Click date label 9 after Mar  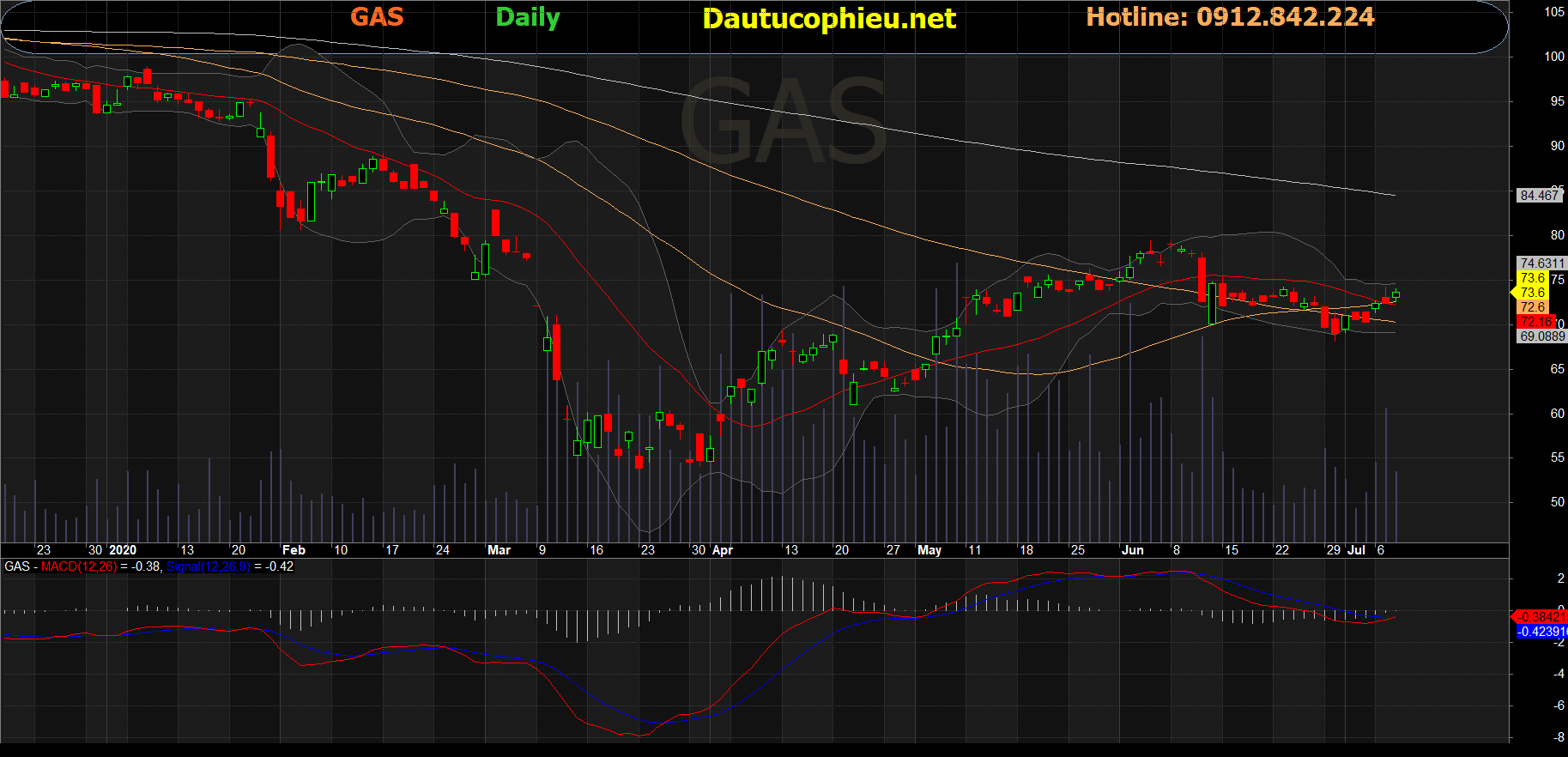pos(542,550)
